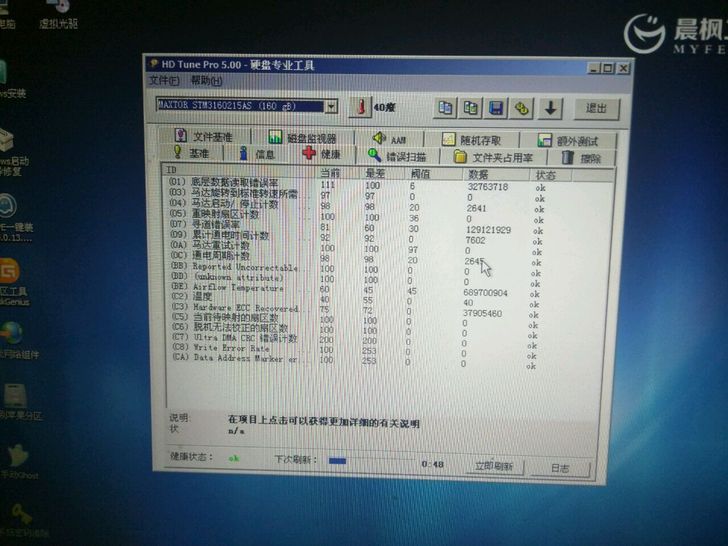Click the copy screenshot toolbar icon
The width and height of the screenshot is (728, 546).
tap(471, 108)
